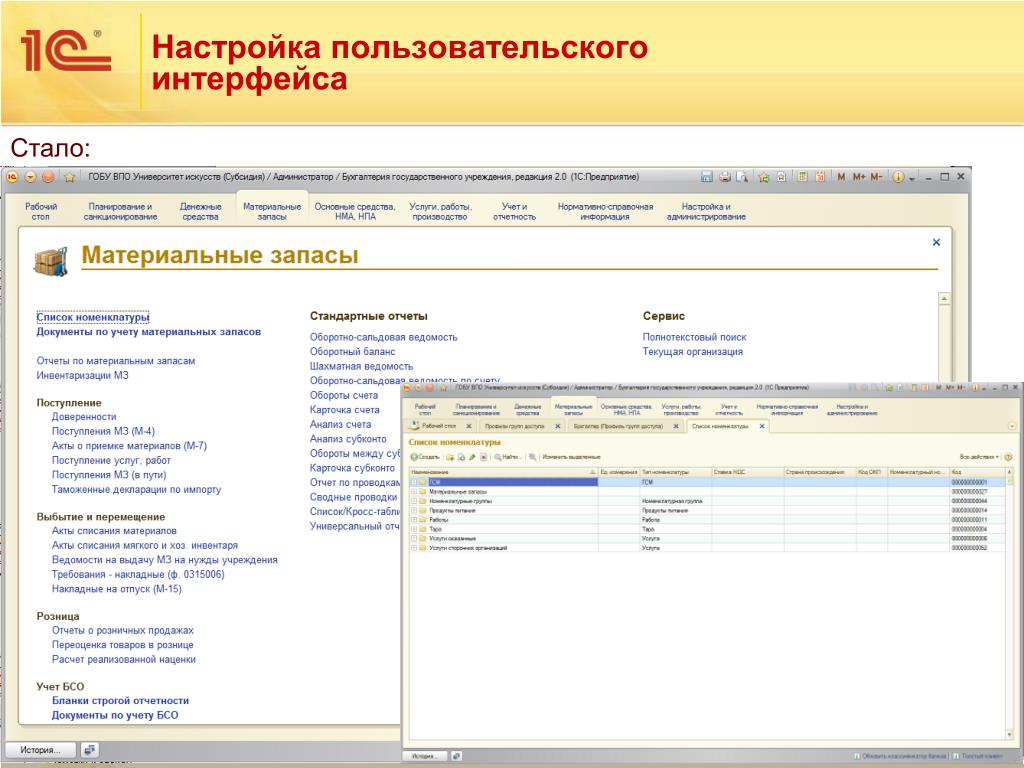Sort by the Наименование column header
The width and height of the screenshot is (1024, 768).
click(504, 472)
